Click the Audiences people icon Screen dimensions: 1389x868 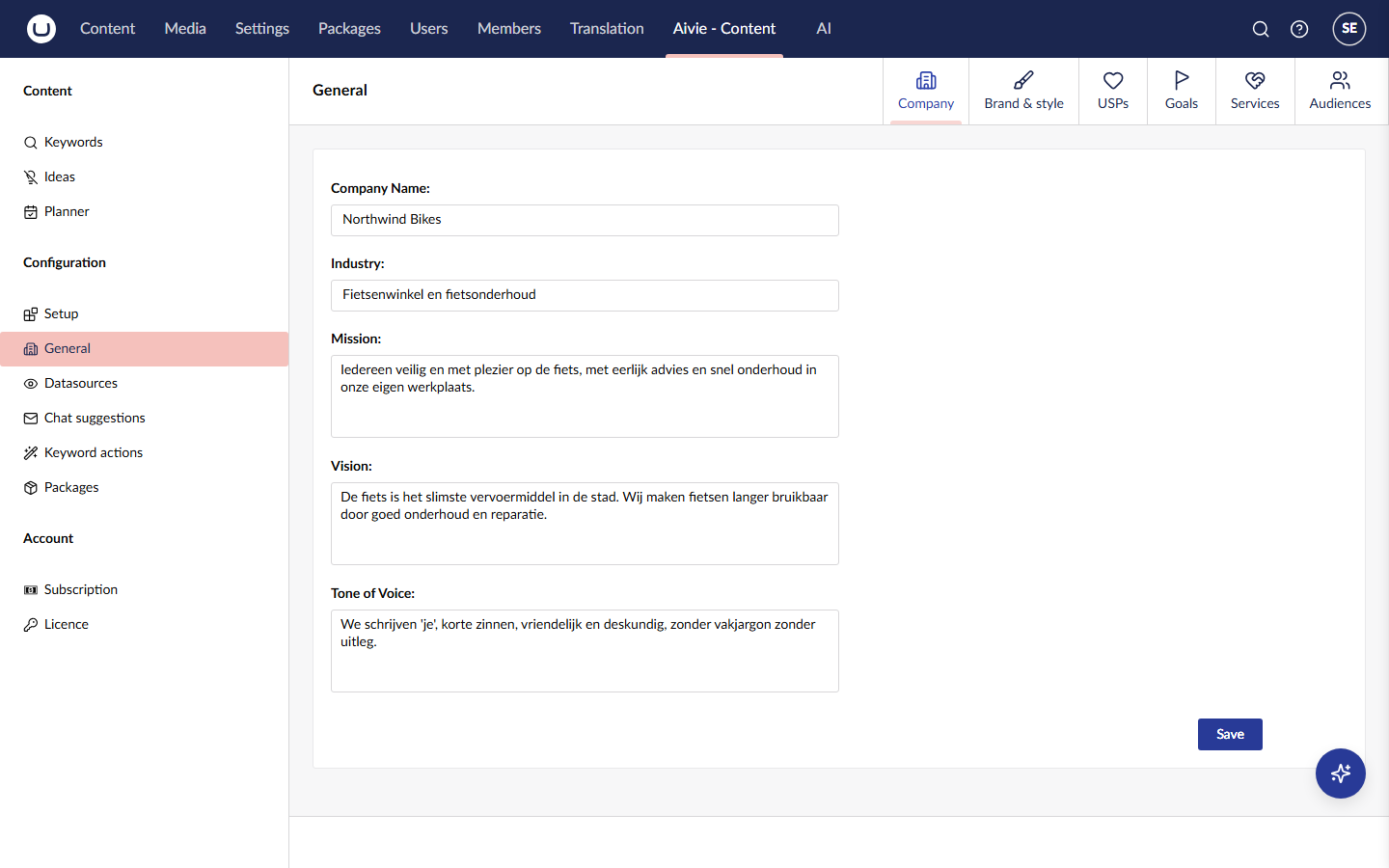1340,80
